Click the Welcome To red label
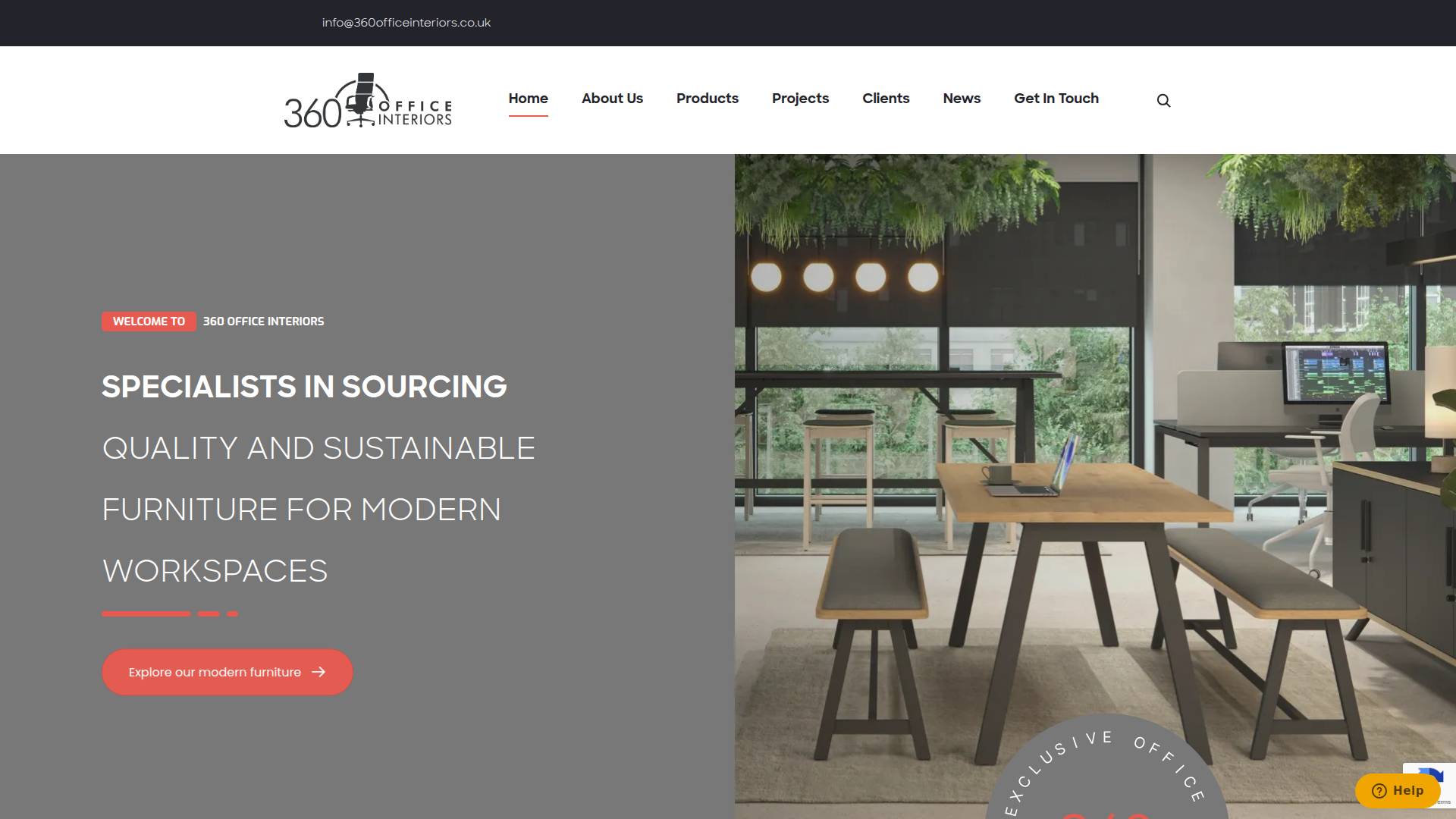Screen dimensions: 1456x819 point(149,322)
